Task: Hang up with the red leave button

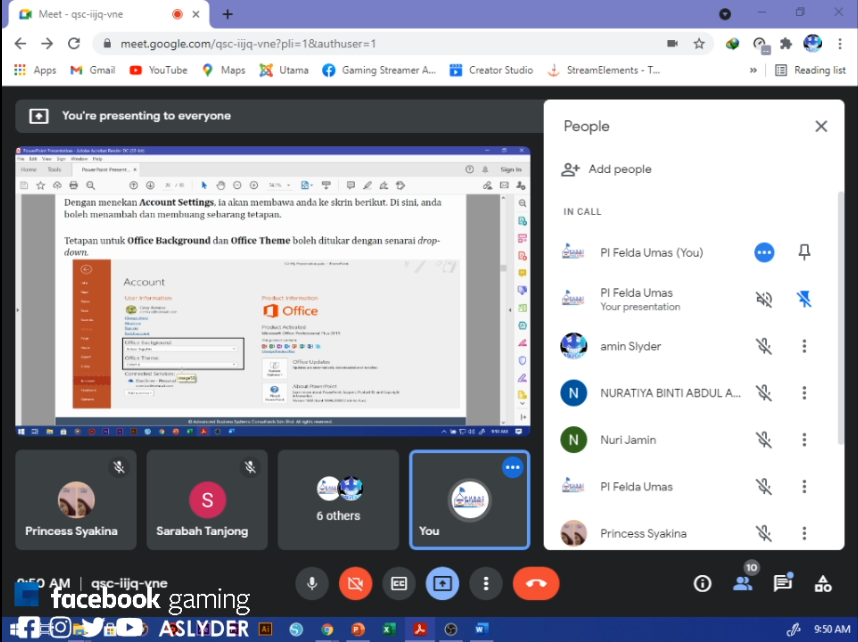Action: [536, 583]
